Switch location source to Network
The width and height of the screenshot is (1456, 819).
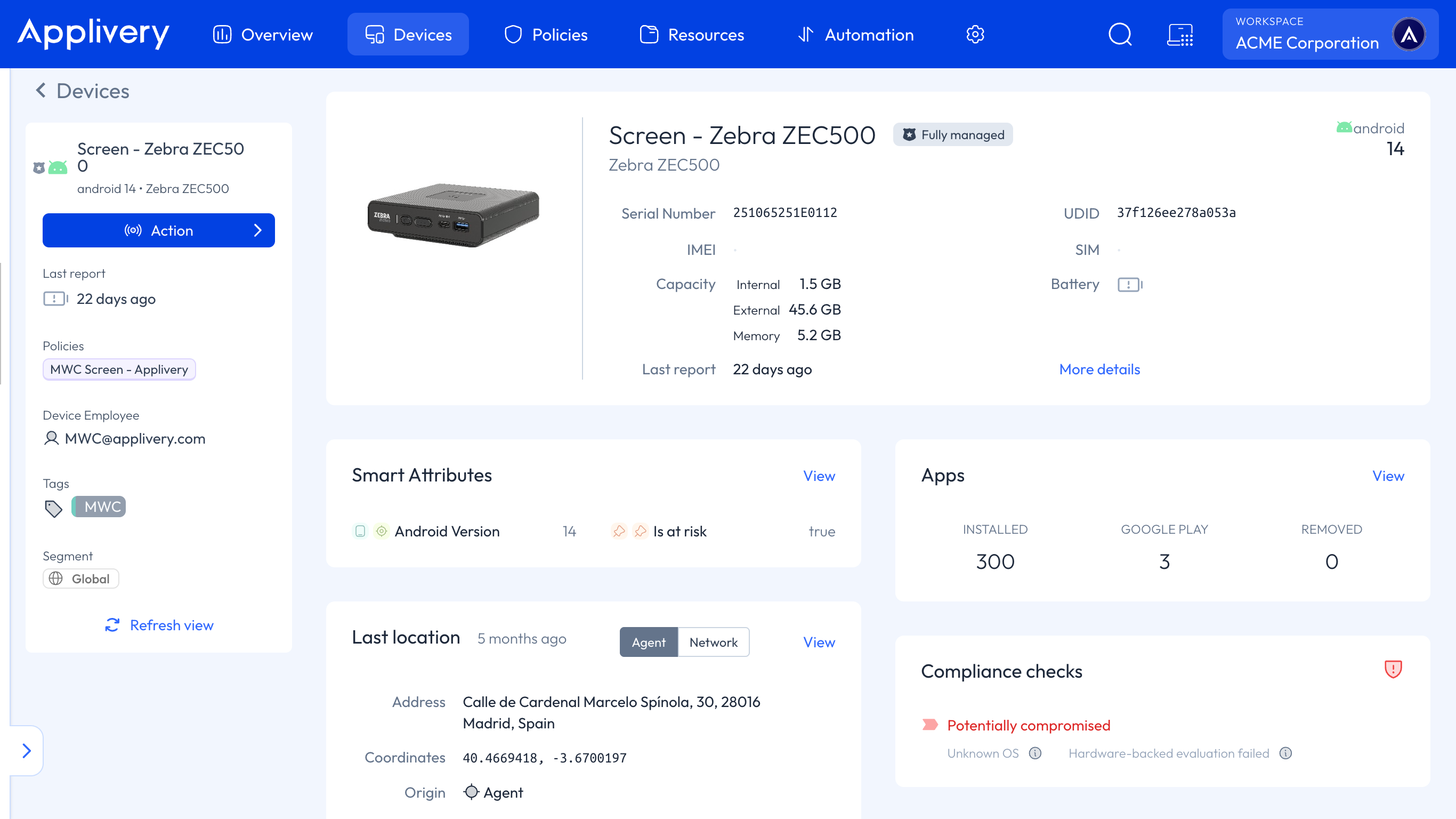pos(713,642)
